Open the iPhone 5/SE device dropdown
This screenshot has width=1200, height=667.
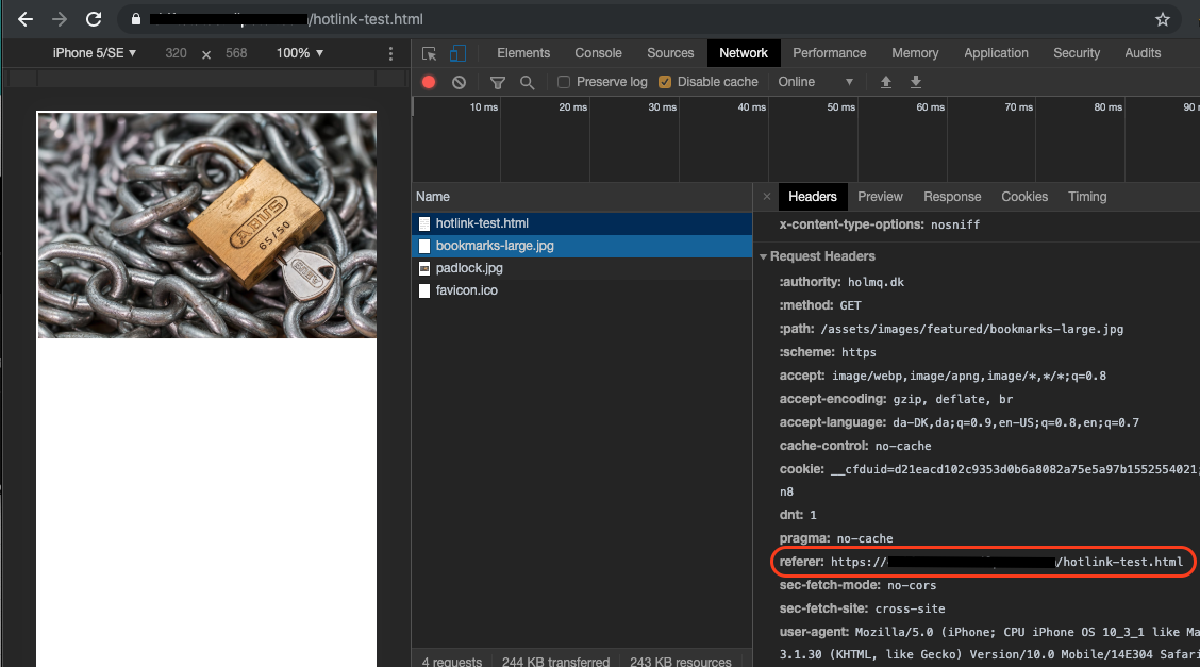click(94, 53)
